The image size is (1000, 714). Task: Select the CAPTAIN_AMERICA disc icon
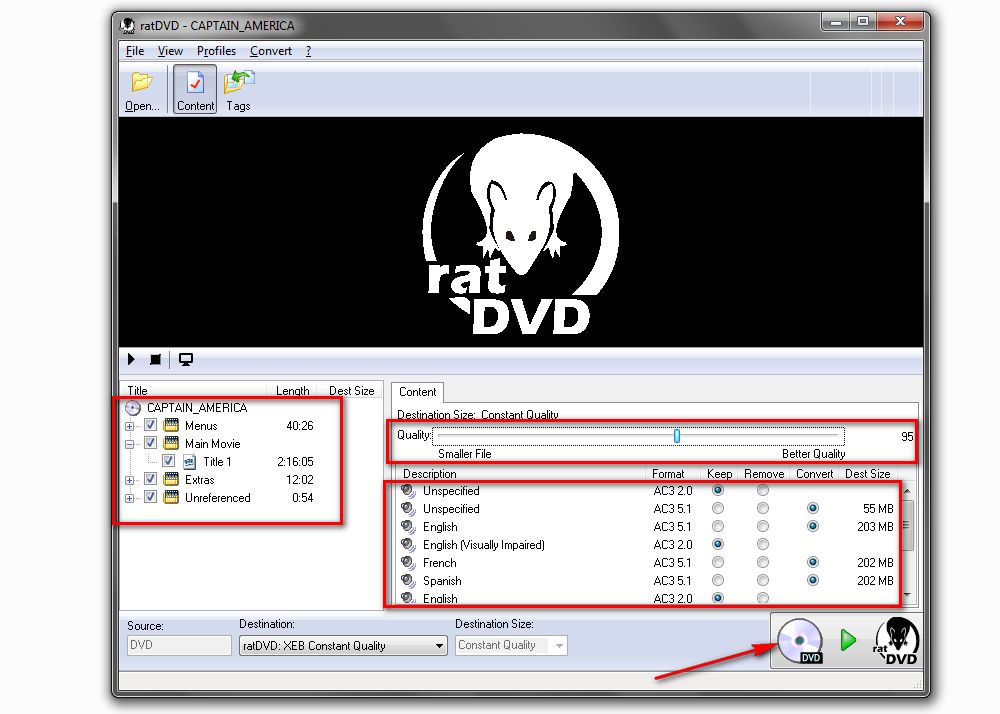[133, 408]
